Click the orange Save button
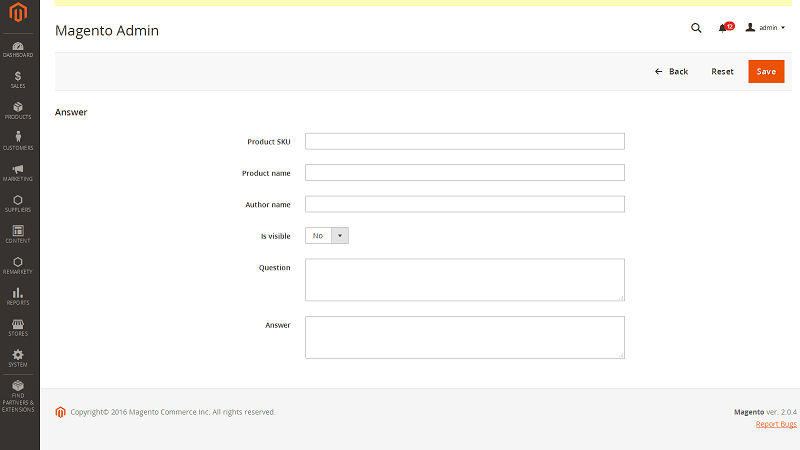Image resolution: width=800 pixels, height=450 pixels. tap(766, 72)
